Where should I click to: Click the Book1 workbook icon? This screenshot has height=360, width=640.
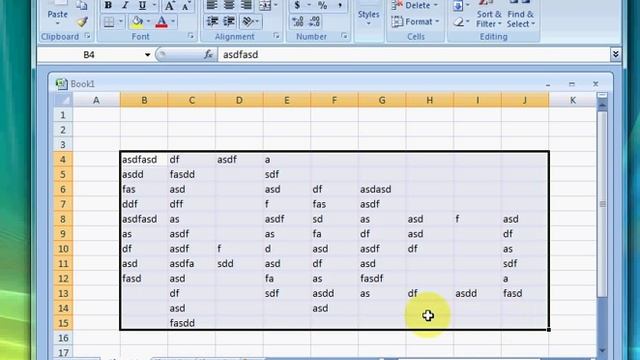61,84
